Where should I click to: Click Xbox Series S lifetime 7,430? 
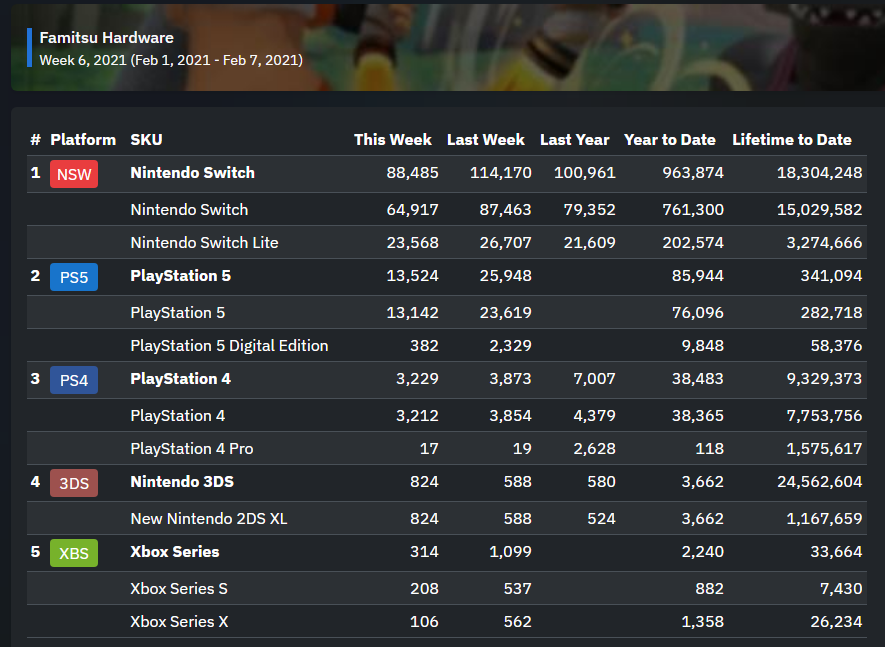[x=841, y=589]
